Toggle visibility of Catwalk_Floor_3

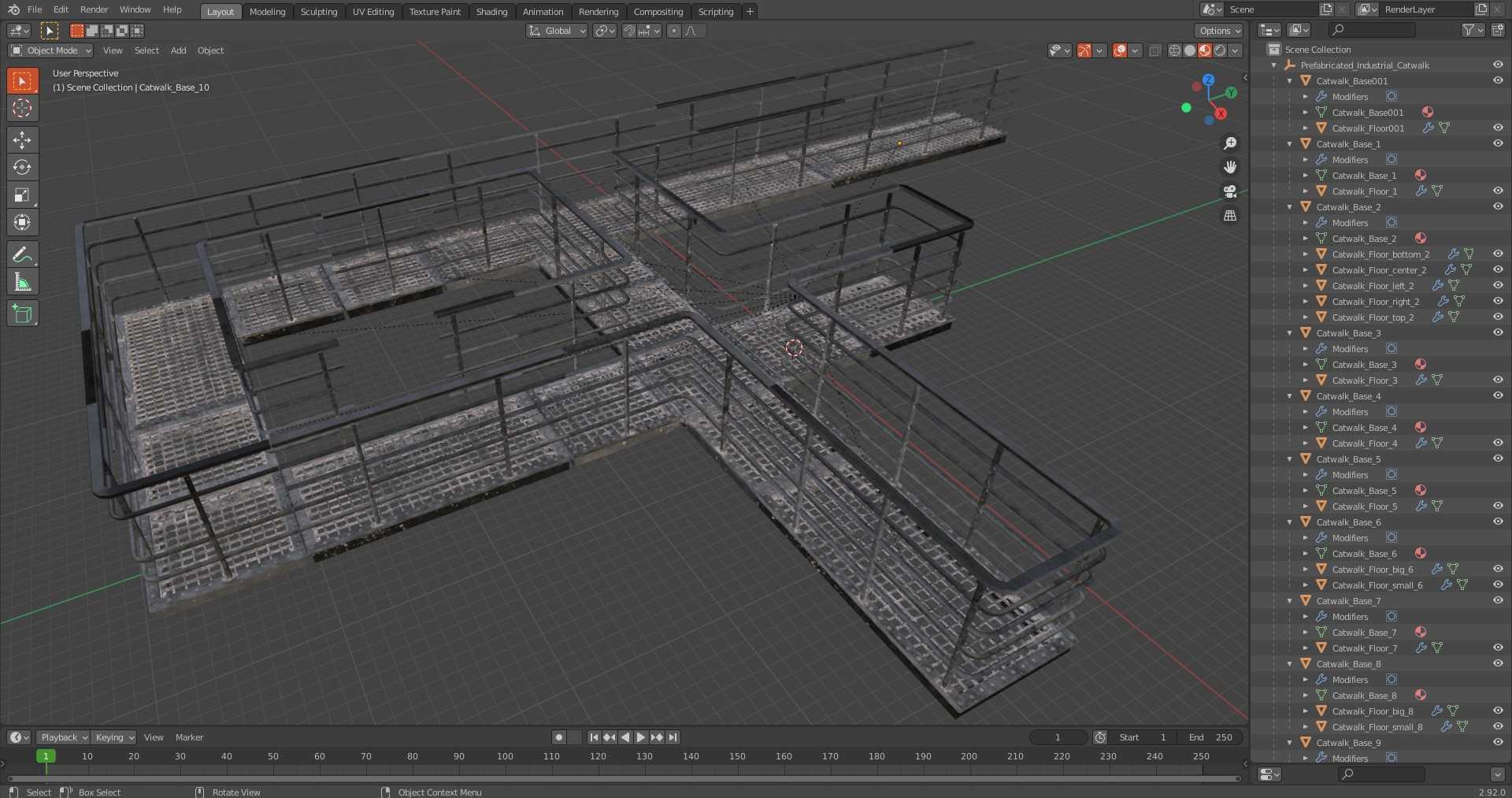pos(1498,380)
